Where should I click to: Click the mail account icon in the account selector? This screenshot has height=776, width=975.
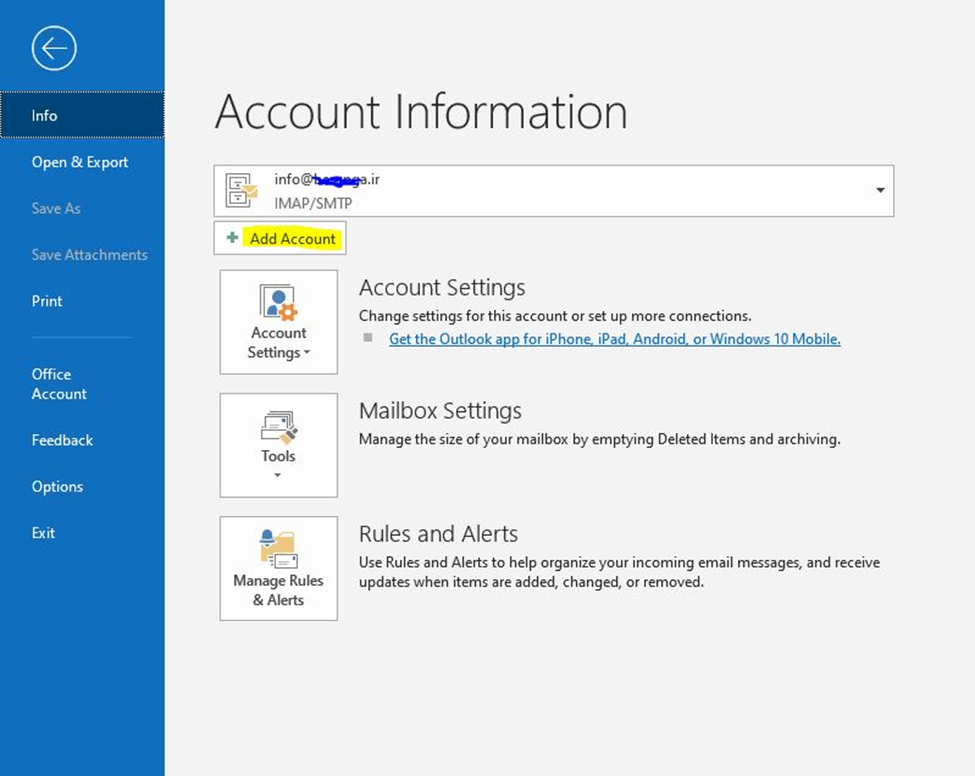click(241, 191)
